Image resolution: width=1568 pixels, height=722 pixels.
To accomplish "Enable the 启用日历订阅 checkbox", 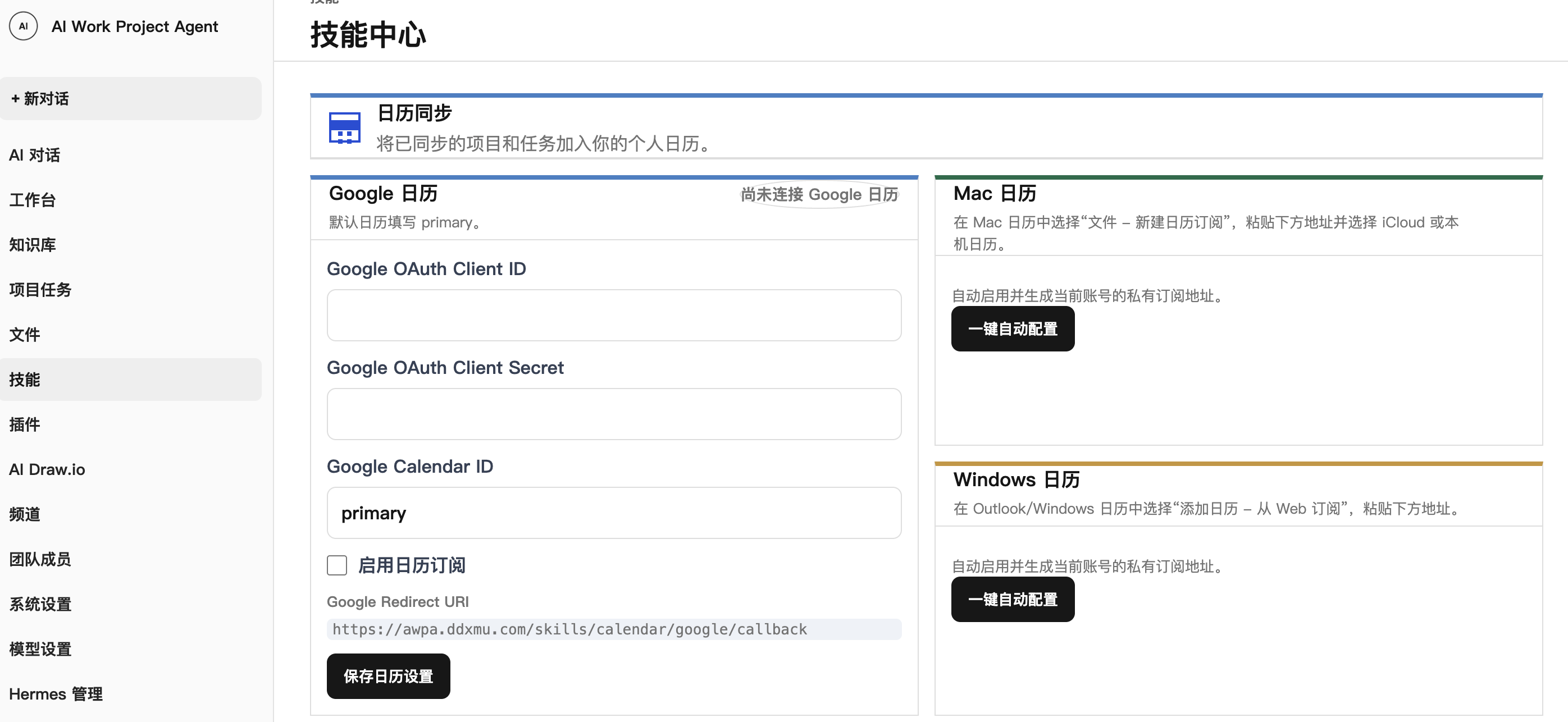I will pos(337,566).
